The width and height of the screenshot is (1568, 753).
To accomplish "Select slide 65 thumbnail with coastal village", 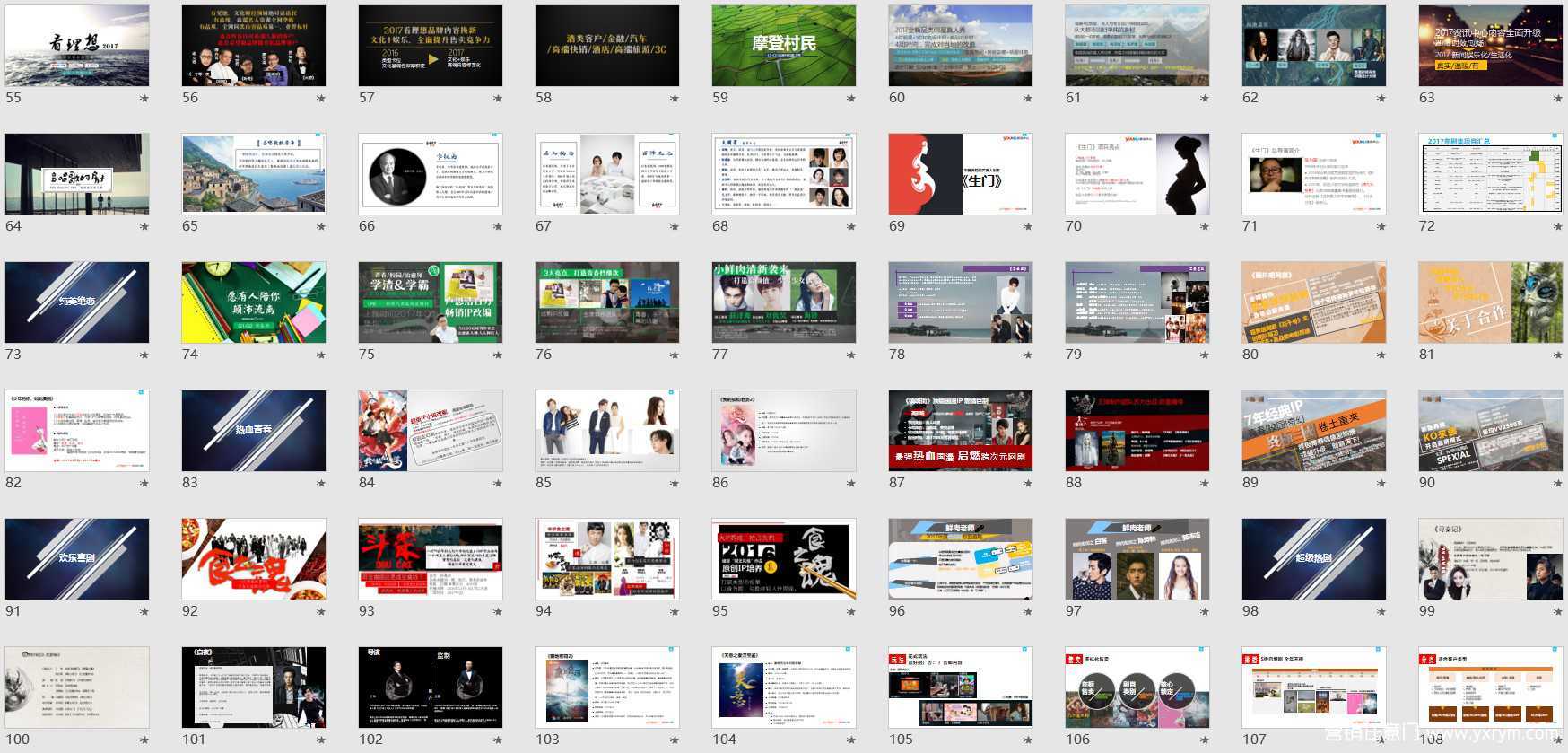I will click(x=254, y=174).
